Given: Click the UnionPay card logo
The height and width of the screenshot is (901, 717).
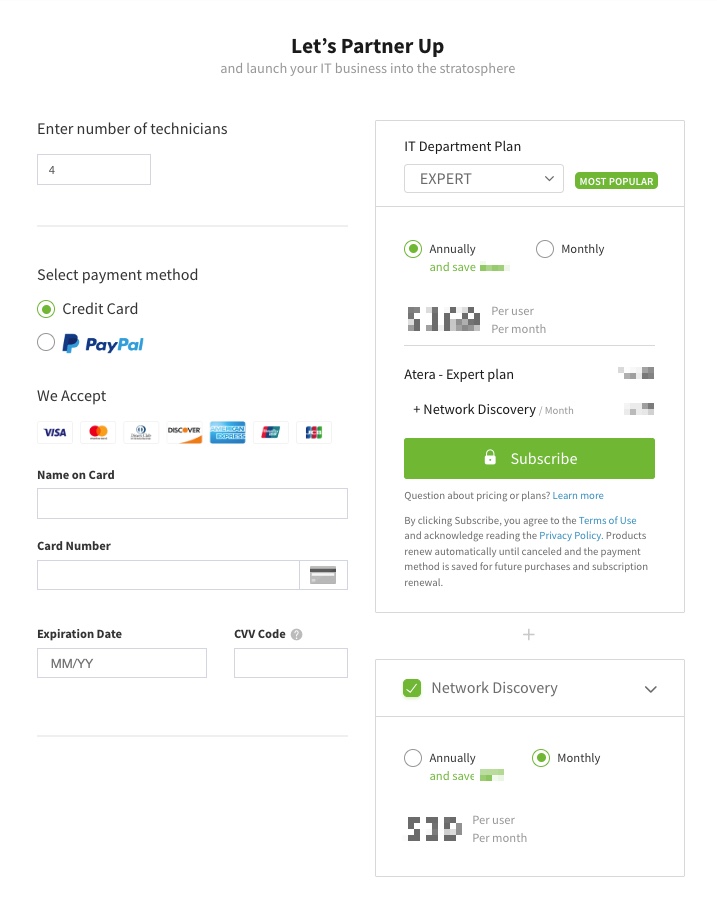Looking at the screenshot, I should (x=271, y=432).
